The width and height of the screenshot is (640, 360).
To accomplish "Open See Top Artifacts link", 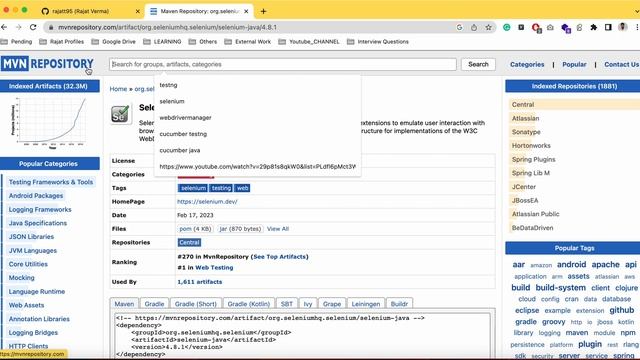I will (x=280, y=257).
